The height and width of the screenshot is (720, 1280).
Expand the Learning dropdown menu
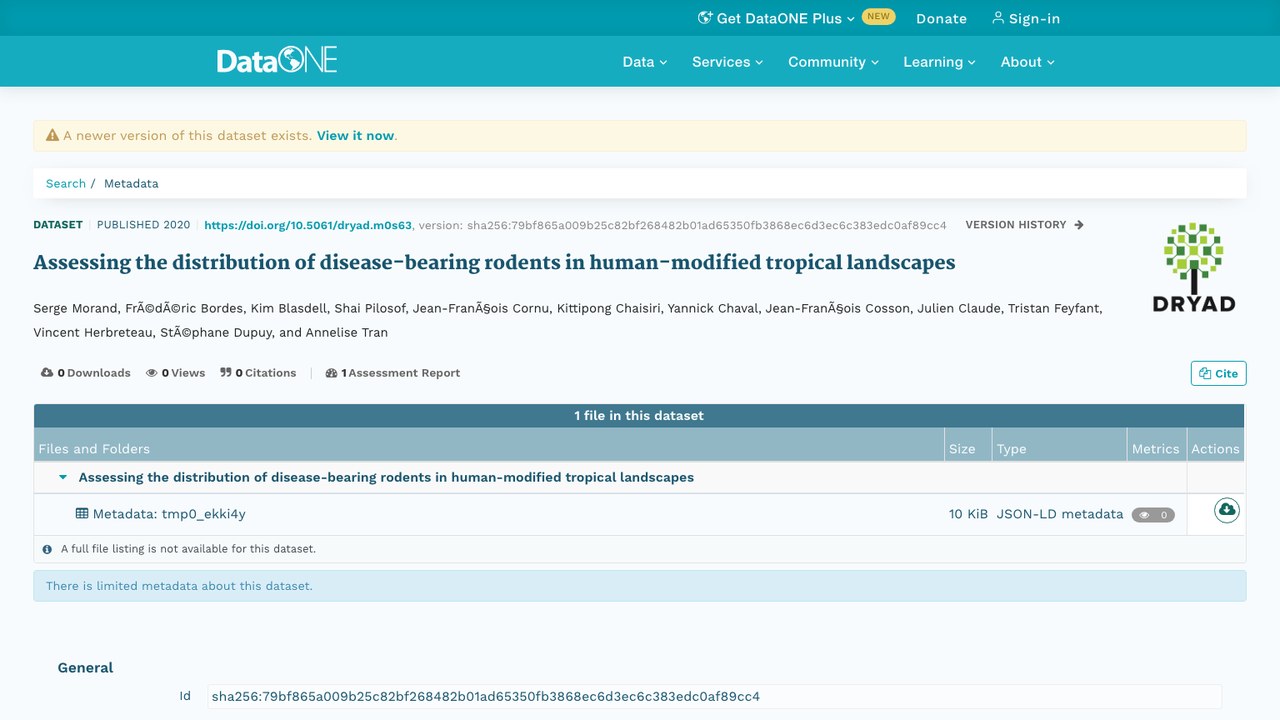(940, 62)
